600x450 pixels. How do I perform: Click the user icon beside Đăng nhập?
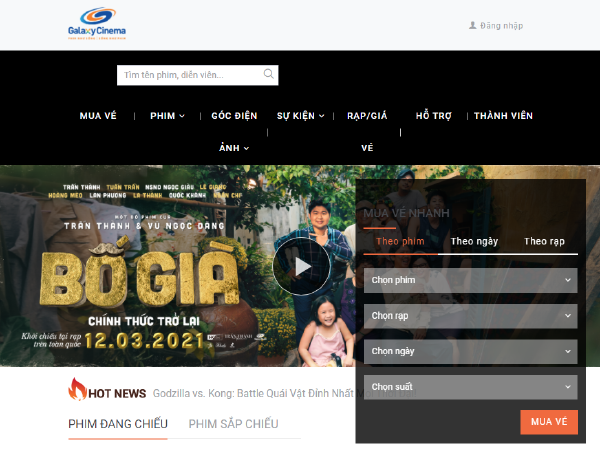(473, 26)
